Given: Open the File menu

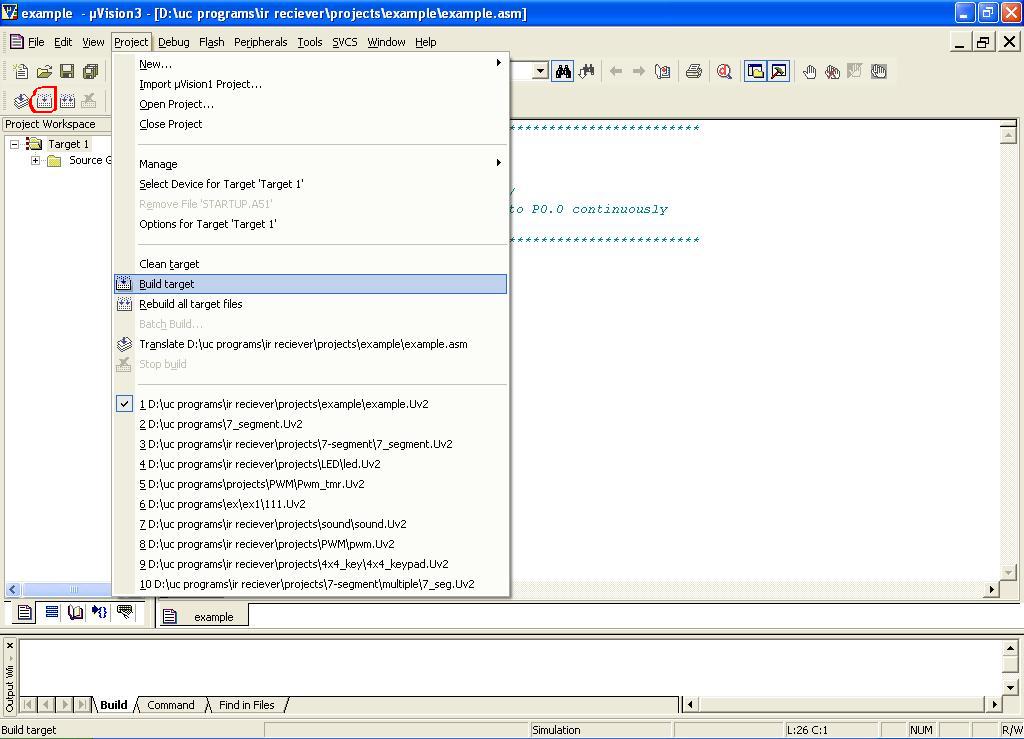Looking at the screenshot, I should point(36,42).
